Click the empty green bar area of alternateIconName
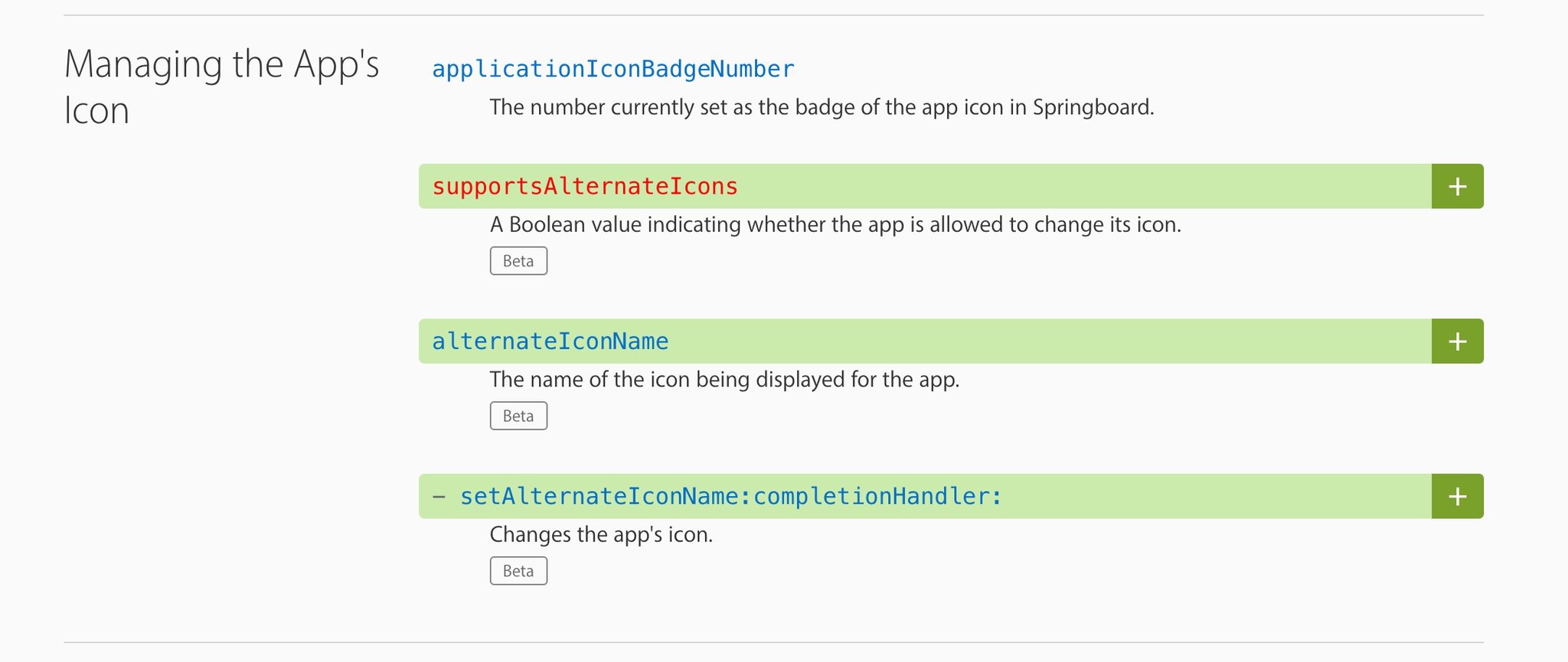1568x662 pixels. [1049, 341]
